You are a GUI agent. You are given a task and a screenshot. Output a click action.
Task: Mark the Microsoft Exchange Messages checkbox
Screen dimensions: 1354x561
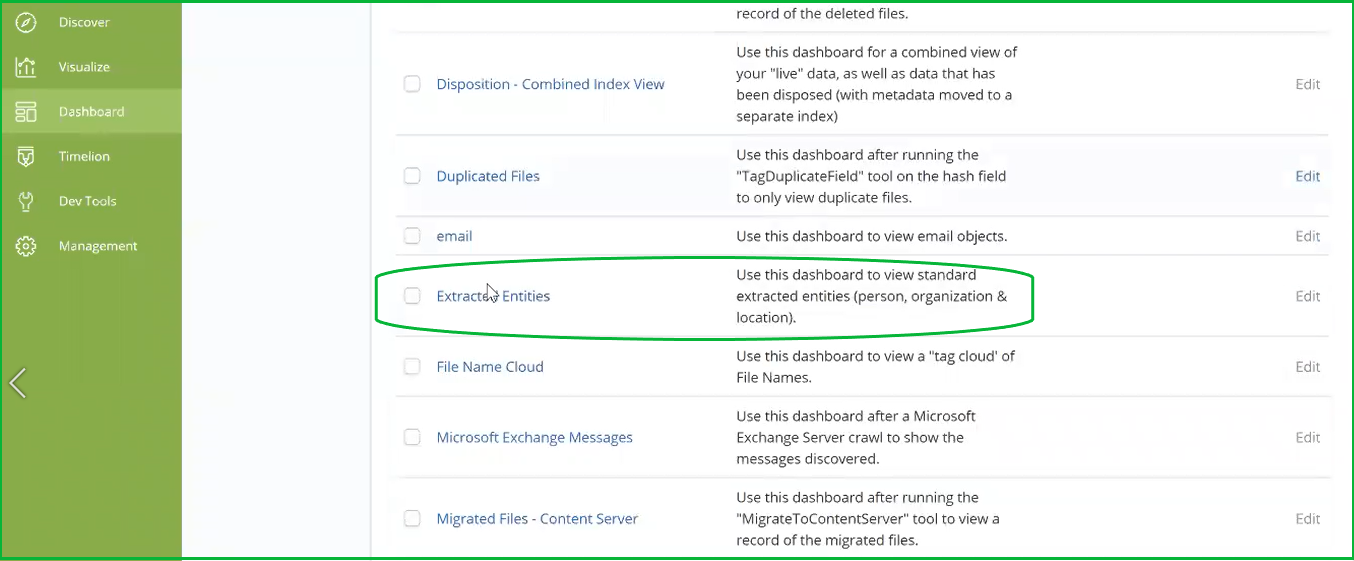click(412, 437)
